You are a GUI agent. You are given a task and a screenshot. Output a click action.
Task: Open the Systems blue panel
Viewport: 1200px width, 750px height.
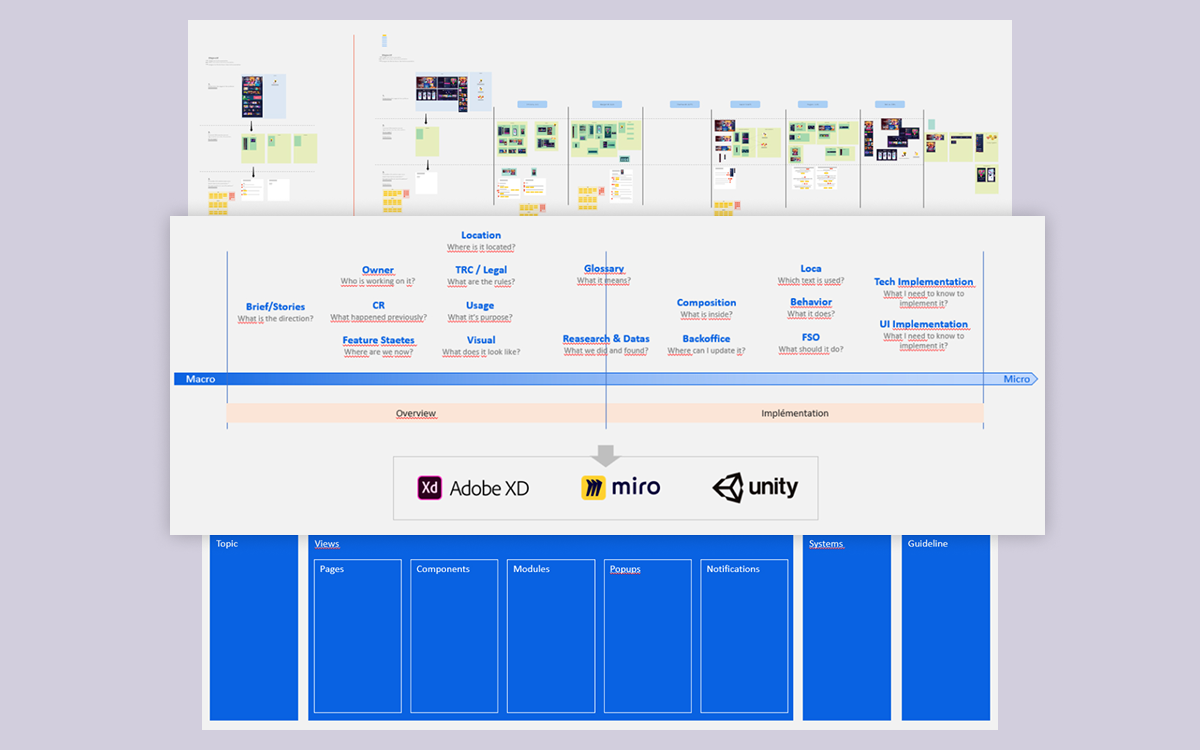[847, 627]
